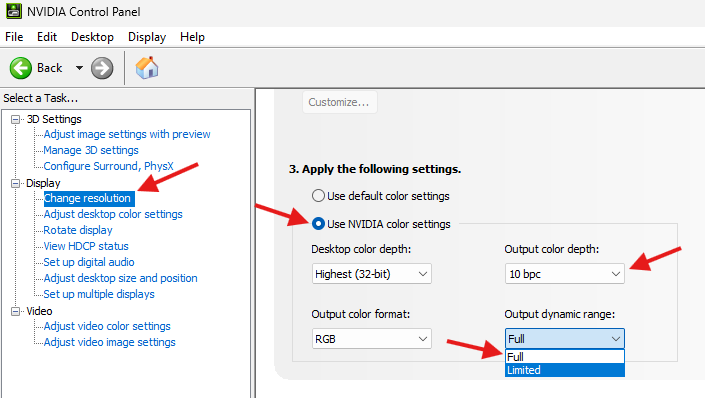Close the Output dynamic range dropdown
This screenshot has height=398, width=705.
click(565, 339)
